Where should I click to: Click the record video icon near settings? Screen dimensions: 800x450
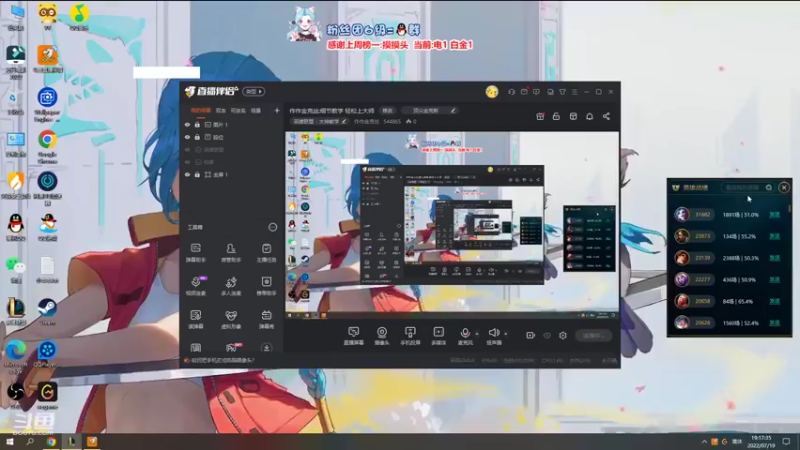click(x=531, y=335)
